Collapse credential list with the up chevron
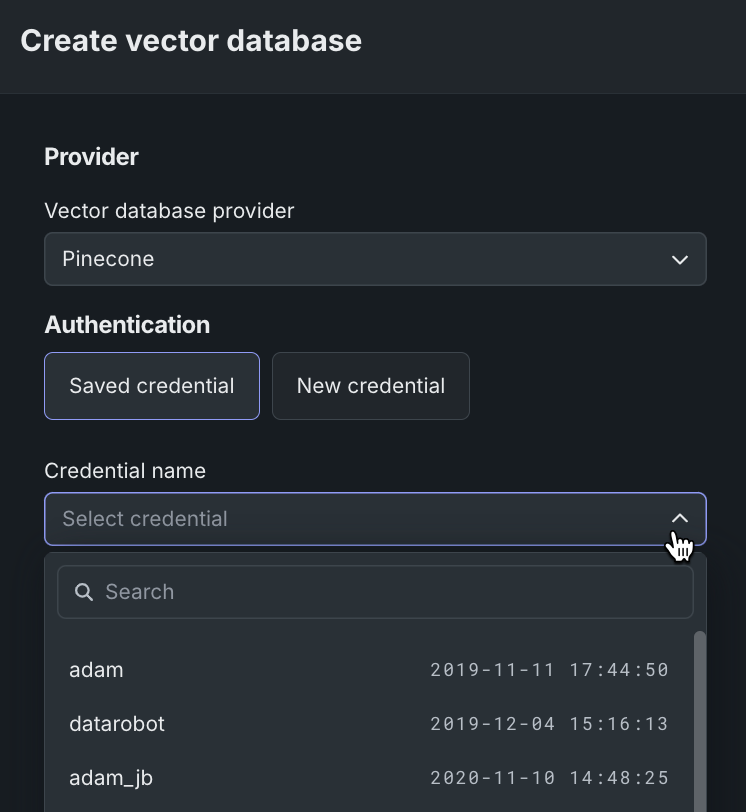Image resolution: width=746 pixels, height=812 pixels. click(680, 518)
